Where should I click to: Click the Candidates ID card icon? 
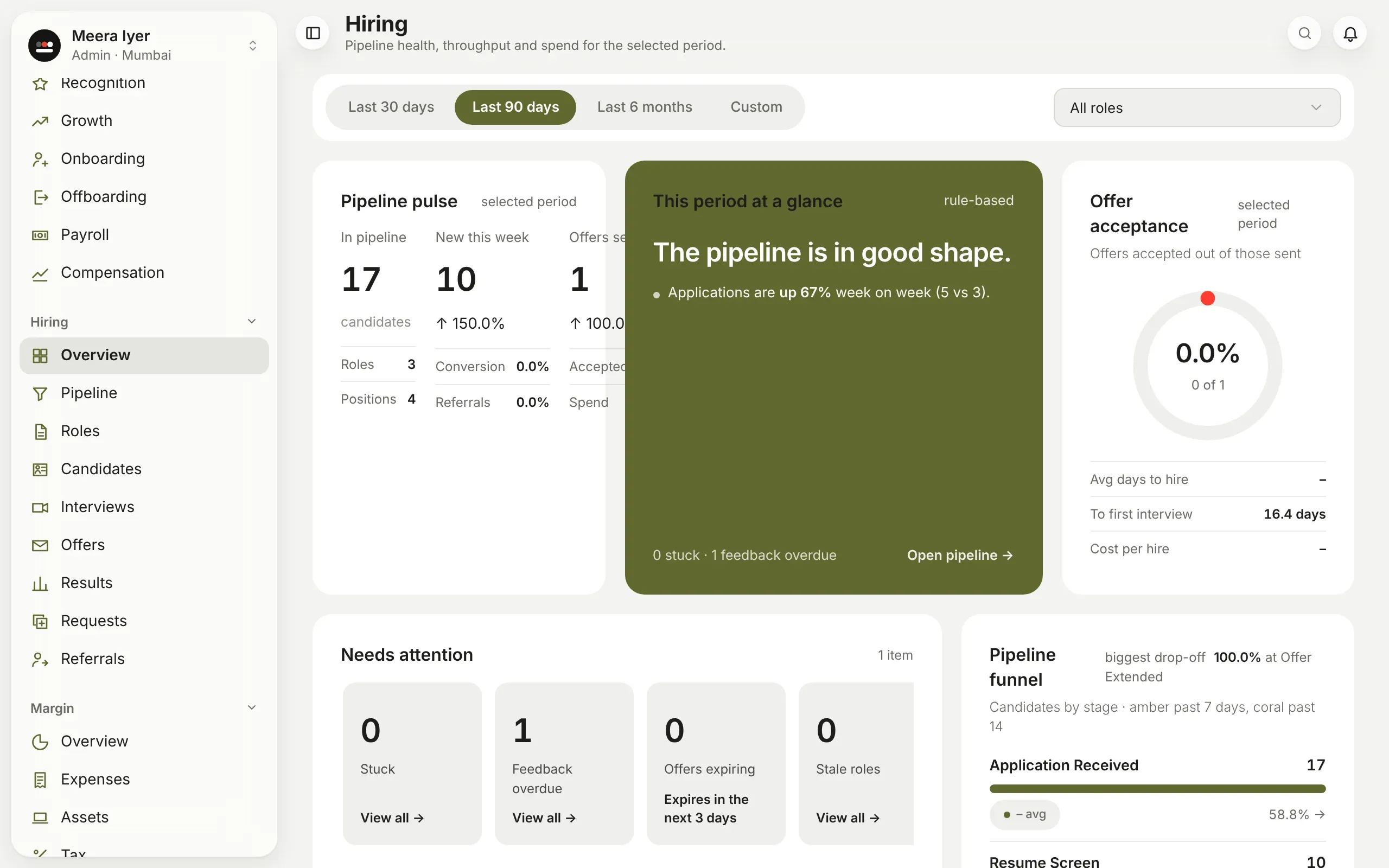tap(40, 470)
